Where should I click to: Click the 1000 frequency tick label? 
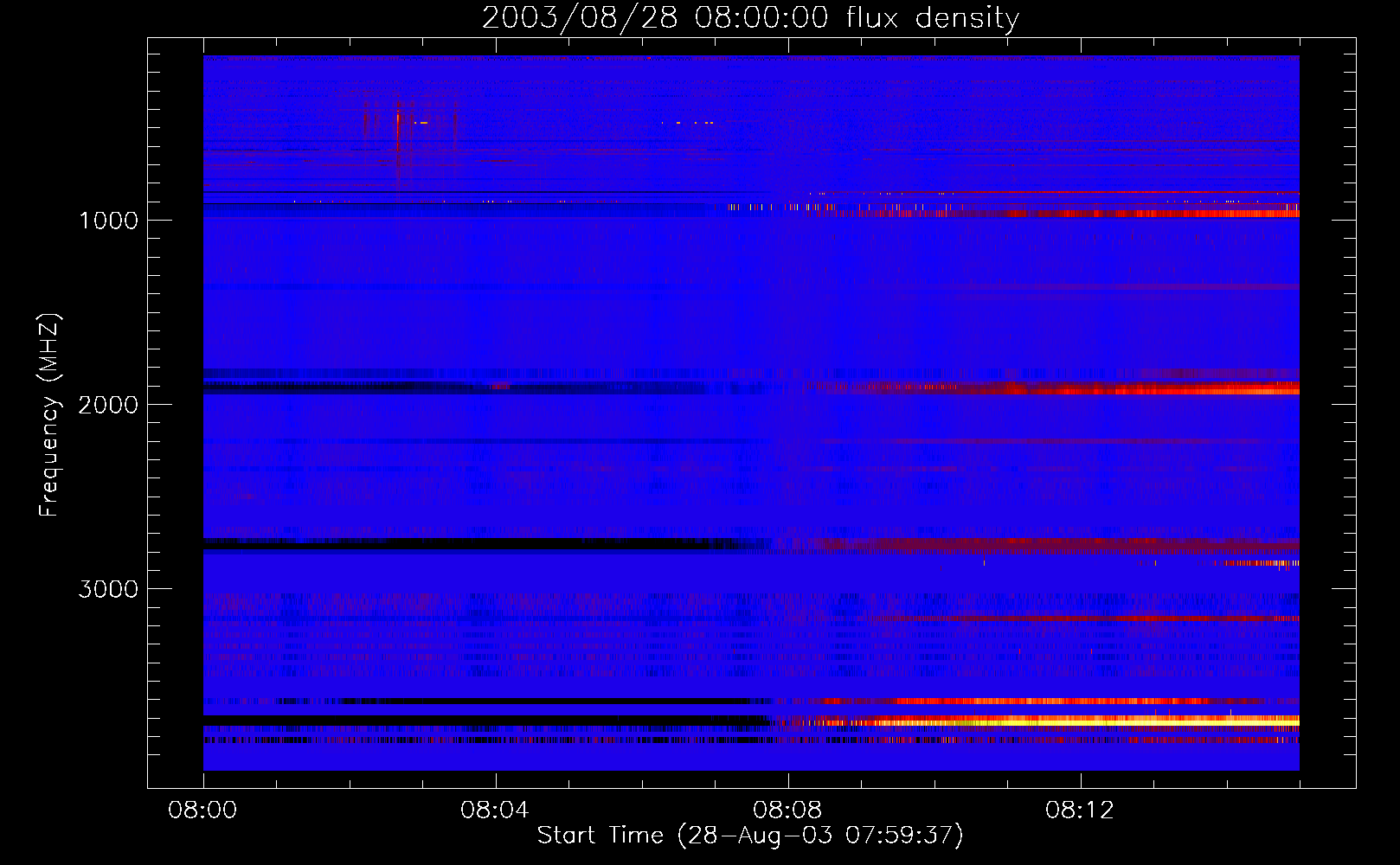tap(108, 221)
